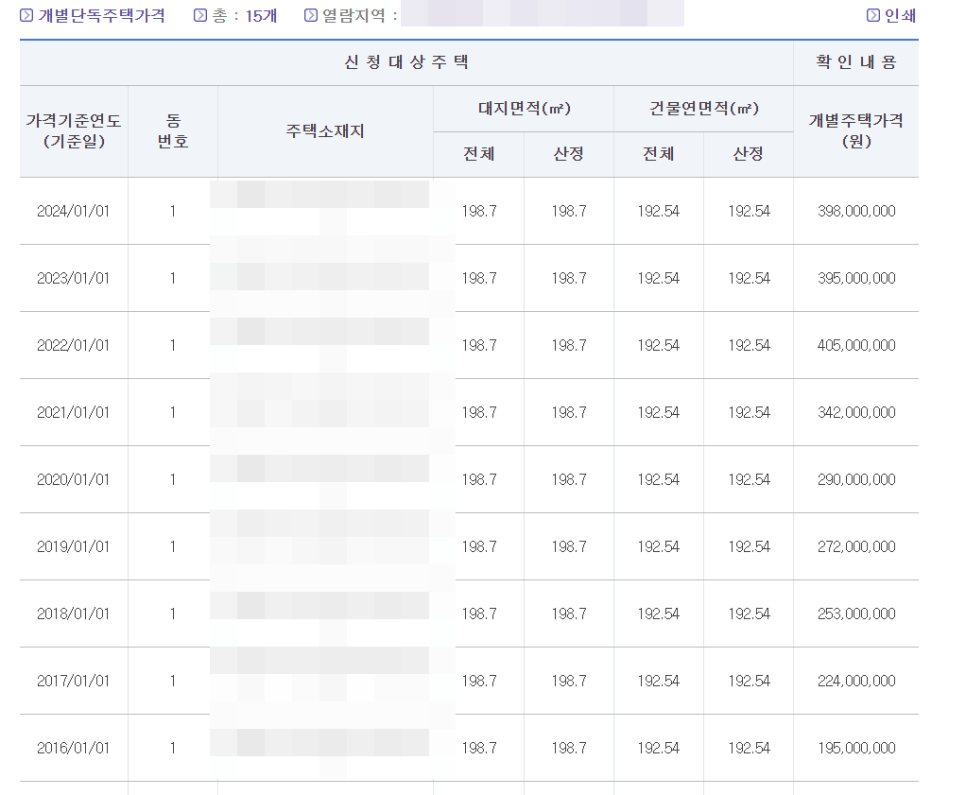The height and width of the screenshot is (795, 966).
Task: Click the 398,000,000 price value cell
Action: [855, 211]
